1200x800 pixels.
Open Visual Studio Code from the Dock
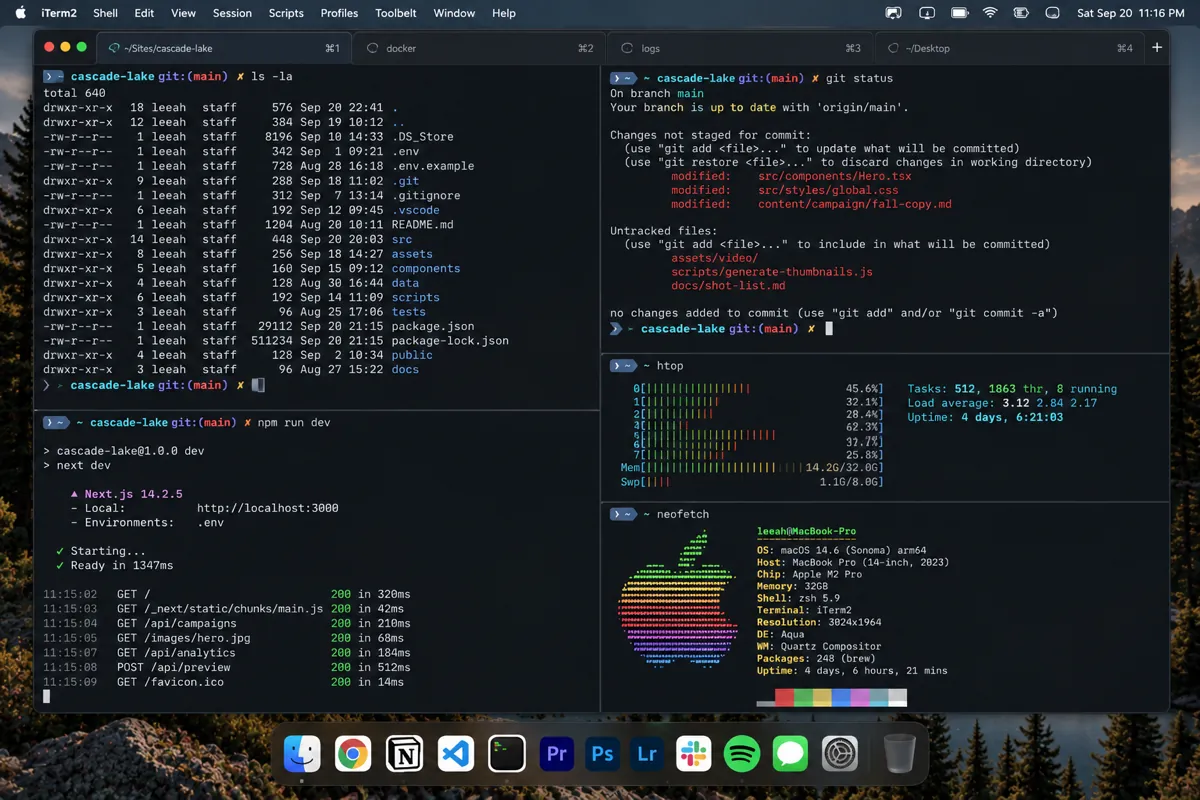[x=455, y=754]
